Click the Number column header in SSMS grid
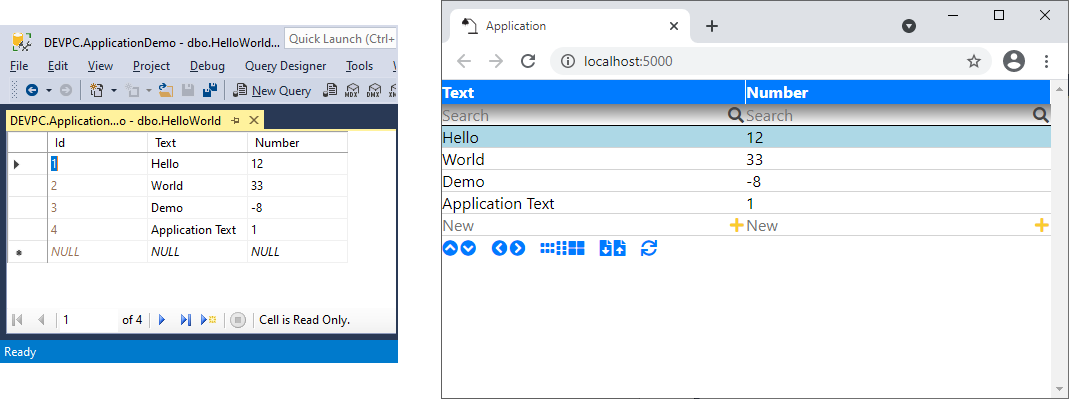The image size is (1069, 399). pyautogui.click(x=297, y=143)
